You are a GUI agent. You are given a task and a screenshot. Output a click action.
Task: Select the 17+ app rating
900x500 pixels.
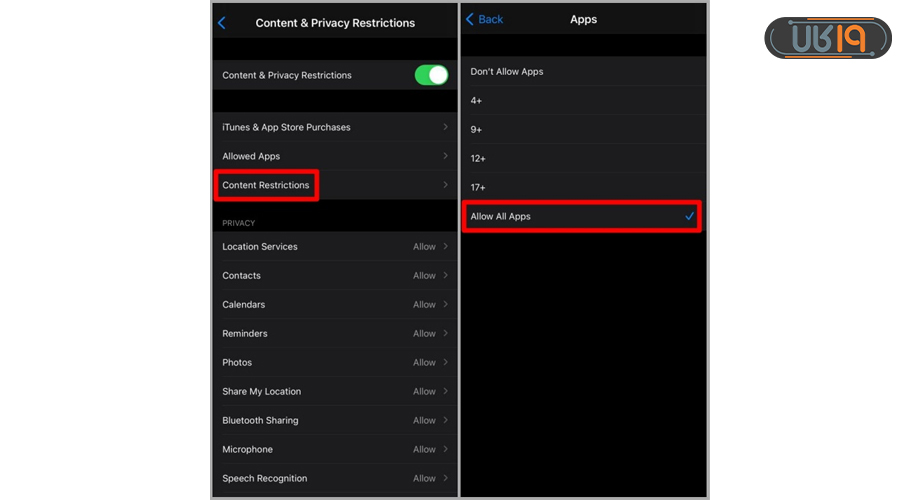coord(582,188)
